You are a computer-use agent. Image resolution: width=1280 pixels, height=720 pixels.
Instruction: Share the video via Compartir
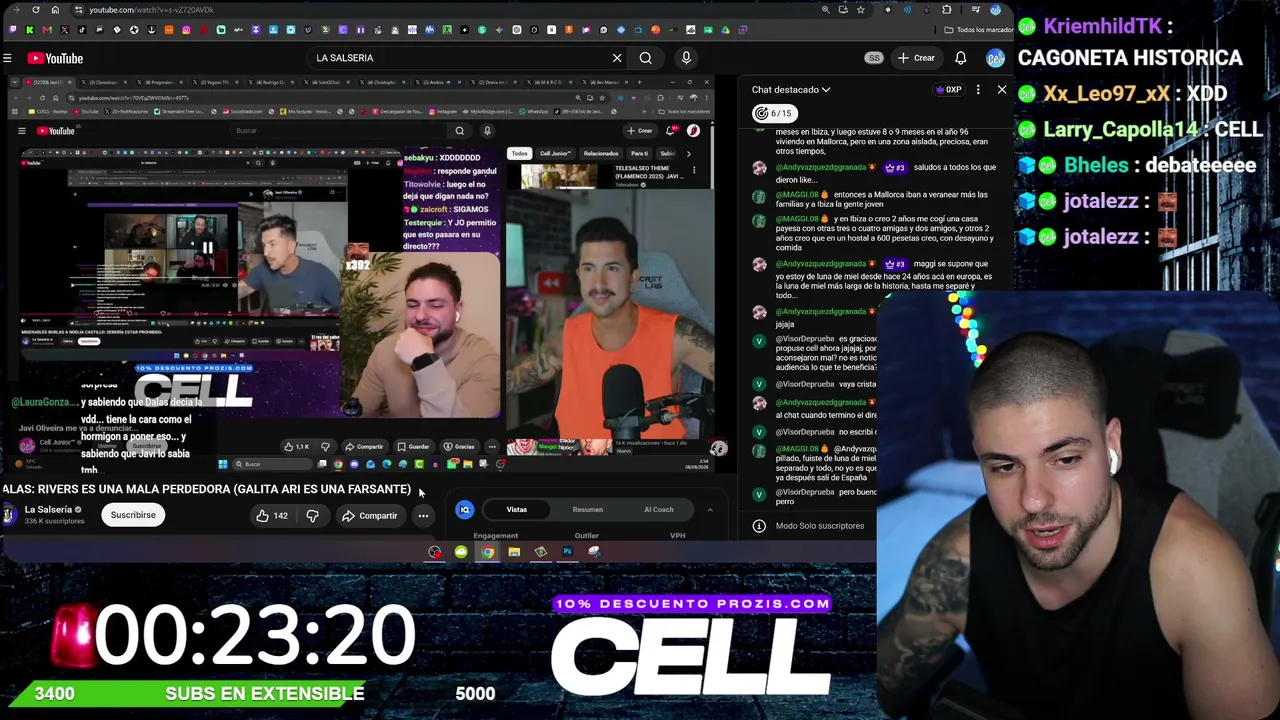(x=370, y=516)
